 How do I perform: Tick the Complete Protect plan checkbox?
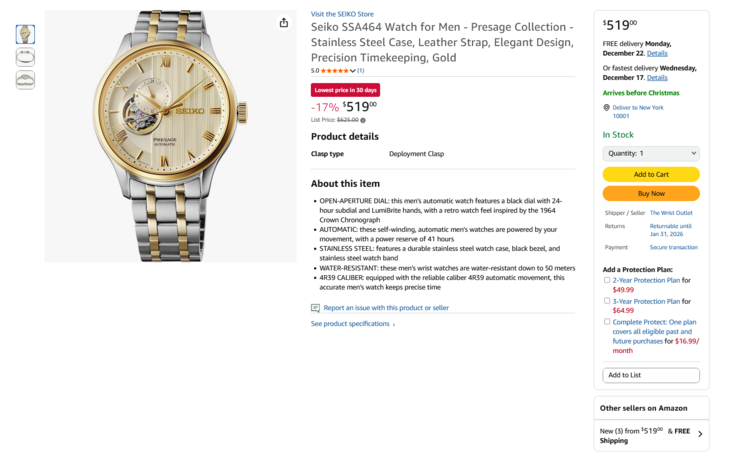click(606, 322)
